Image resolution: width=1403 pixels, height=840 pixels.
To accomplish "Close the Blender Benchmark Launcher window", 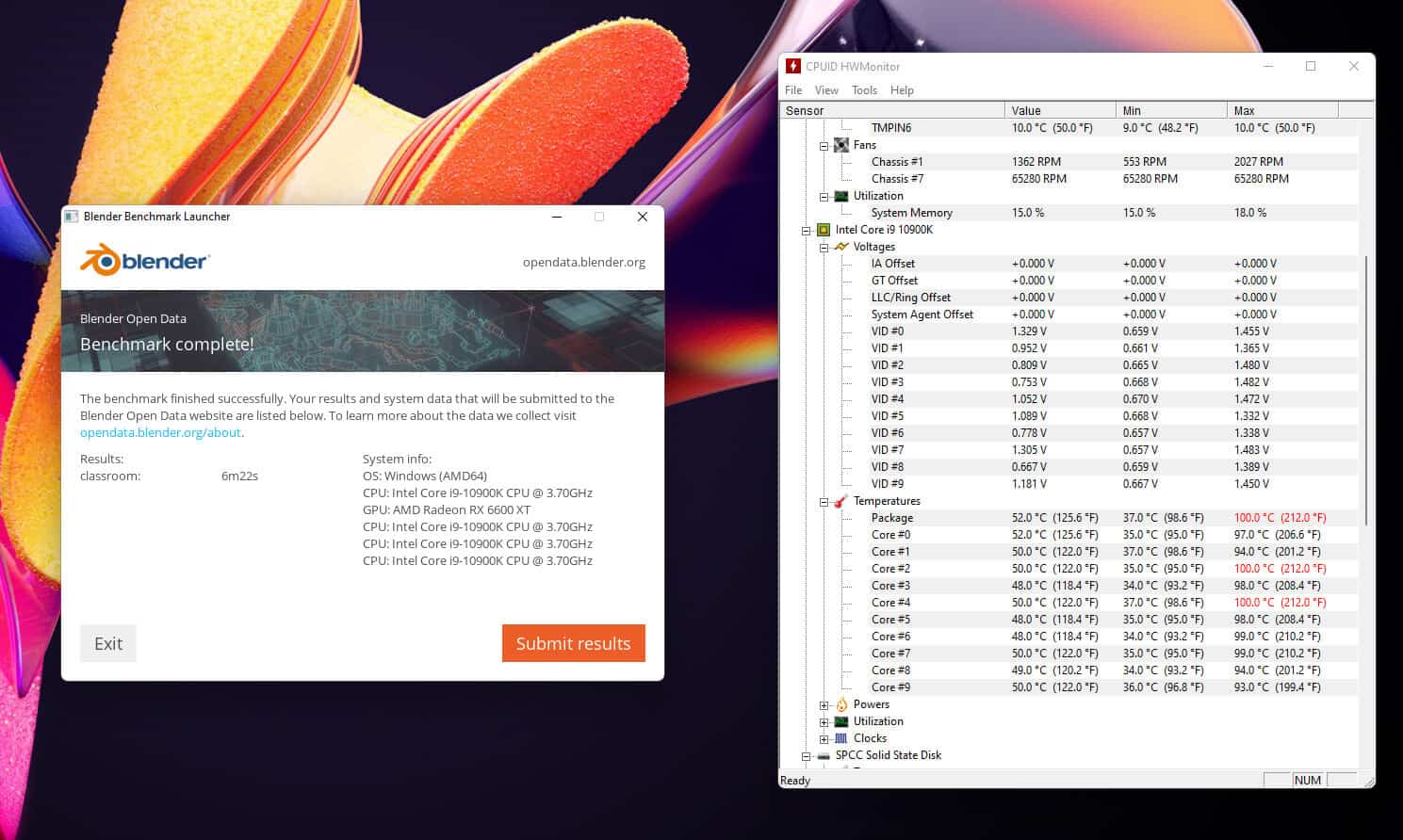I will [643, 217].
